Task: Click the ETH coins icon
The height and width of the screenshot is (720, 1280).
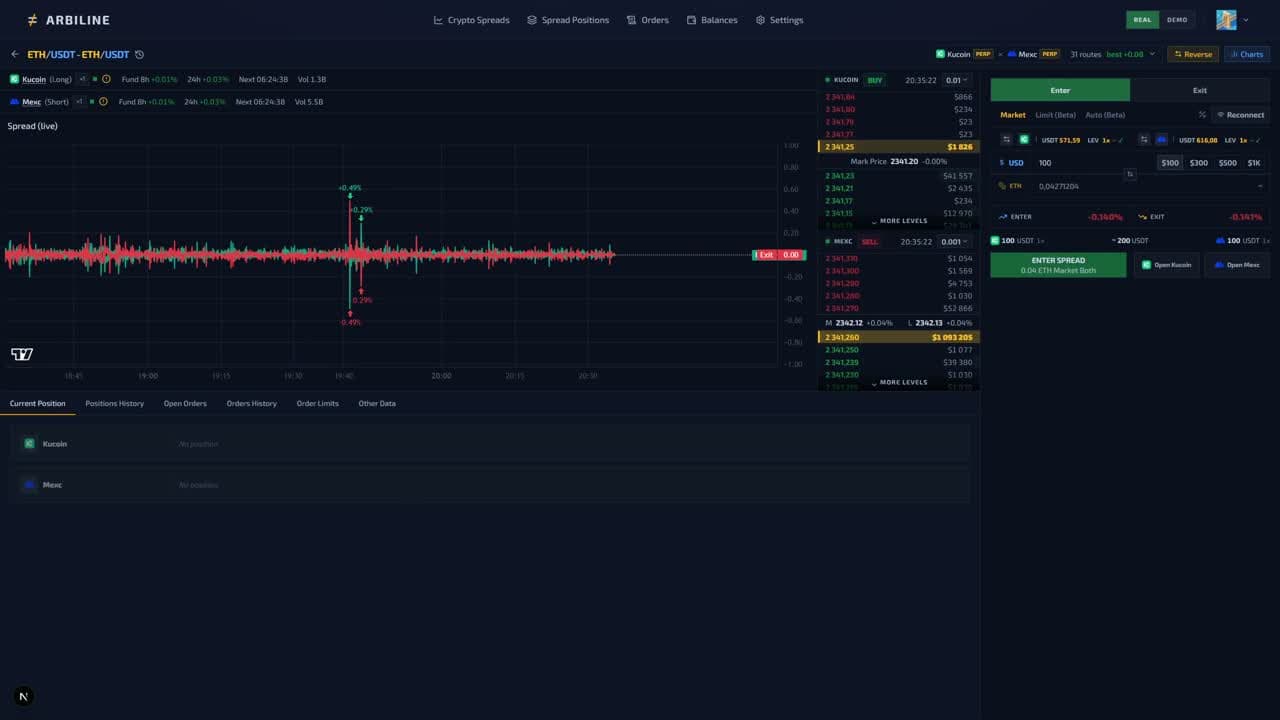Action: [x=1002, y=186]
